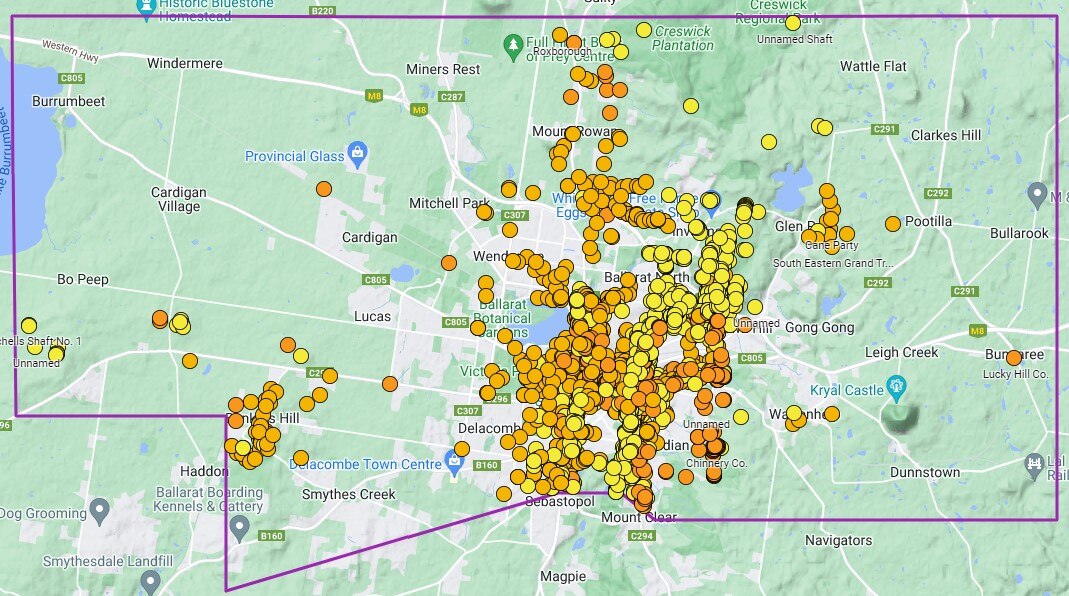Click the Historic Bluestone Homestead museum icon
1069x596 pixels.
[x=147, y=8]
